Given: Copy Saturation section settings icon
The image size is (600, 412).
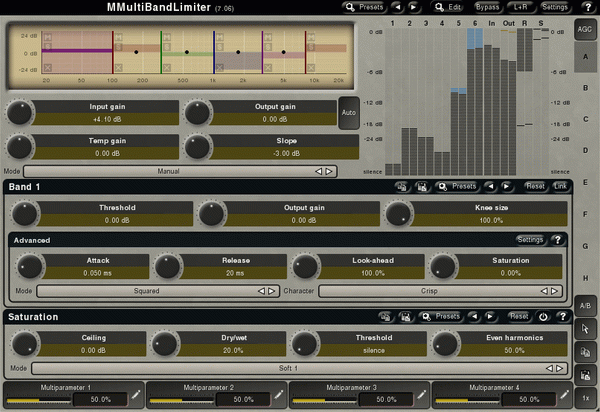Looking at the screenshot, I should pos(386,317).
